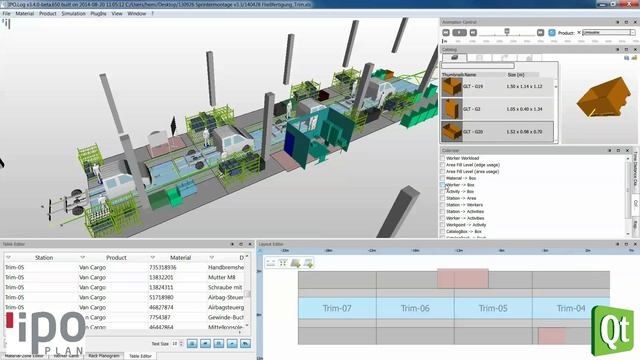Viewport: 640px width, 360px height.
Task: Click the play/pause animation button
Action: tap(459, 32)
